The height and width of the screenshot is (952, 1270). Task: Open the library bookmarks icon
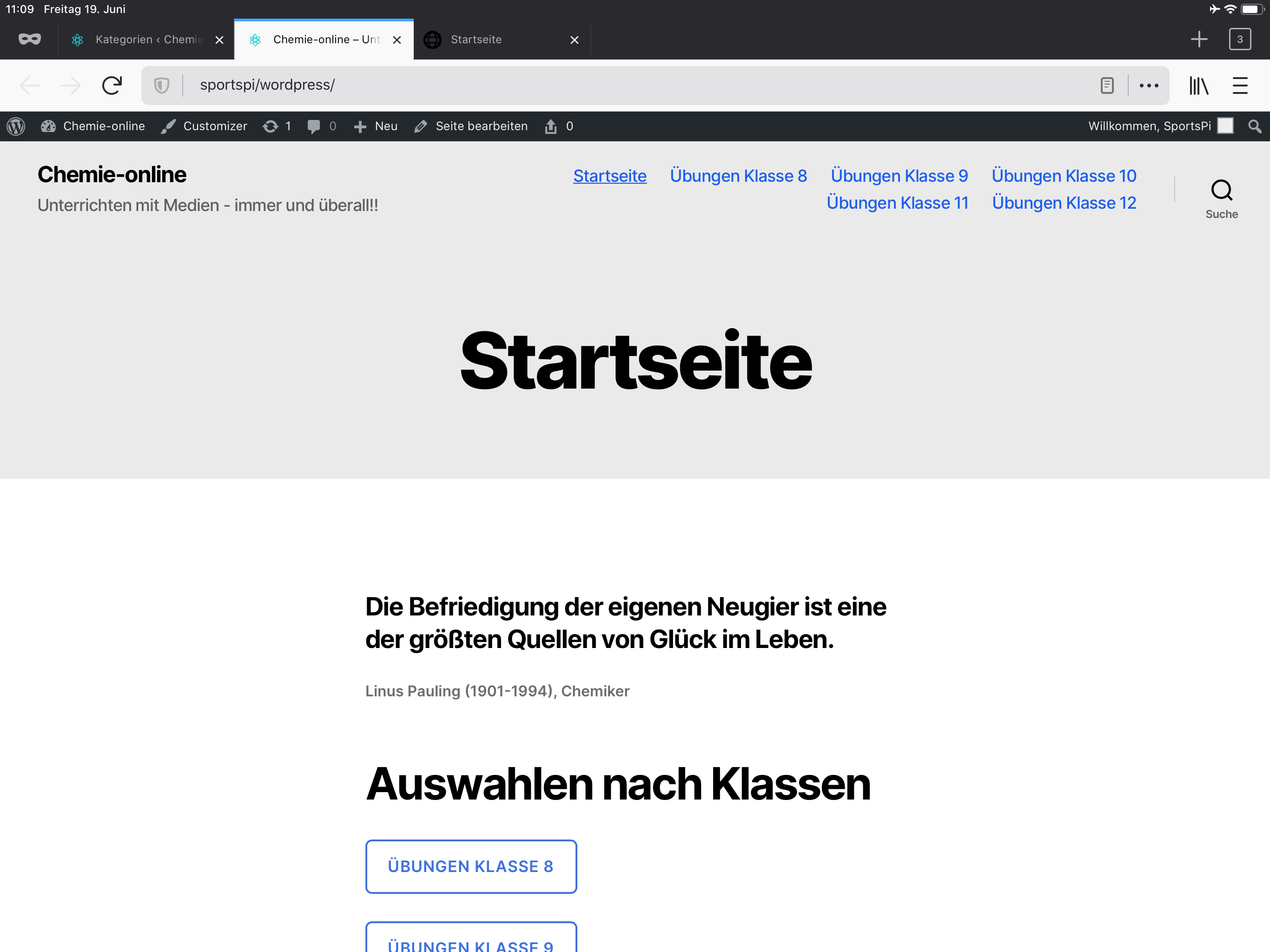click(x=1198, y=86)
